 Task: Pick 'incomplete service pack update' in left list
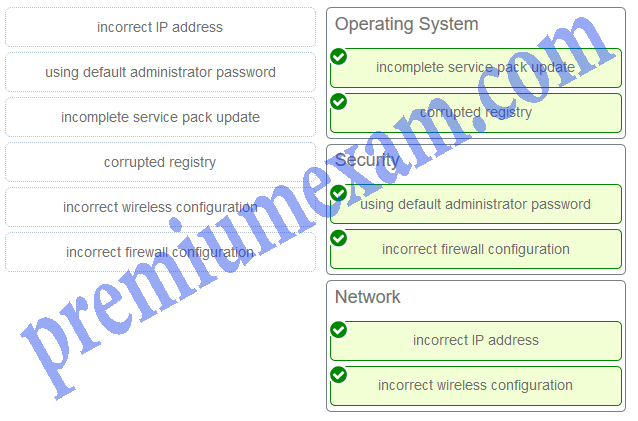pos(160,117)
